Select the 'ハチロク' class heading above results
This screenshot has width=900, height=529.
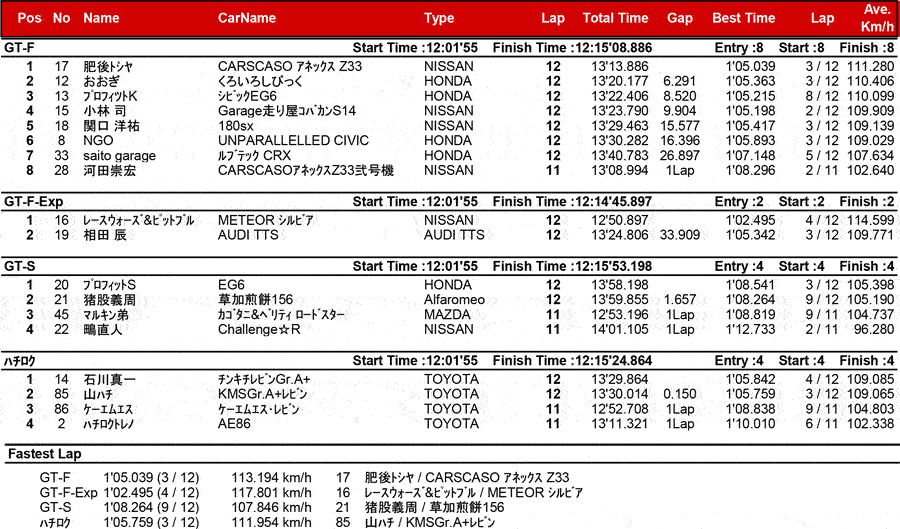(20, 361)
